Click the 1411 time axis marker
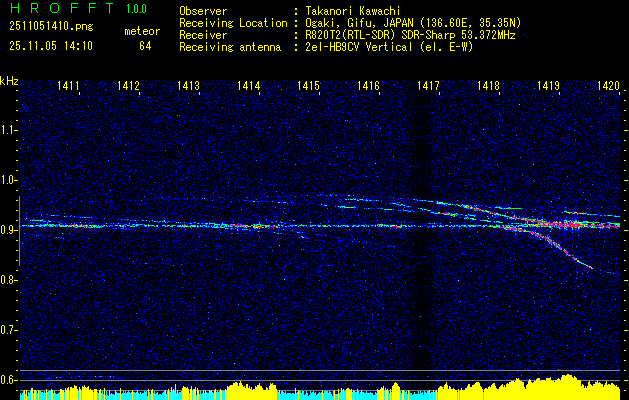The height and width of the screenshot is (400, 629). [68, 86]
